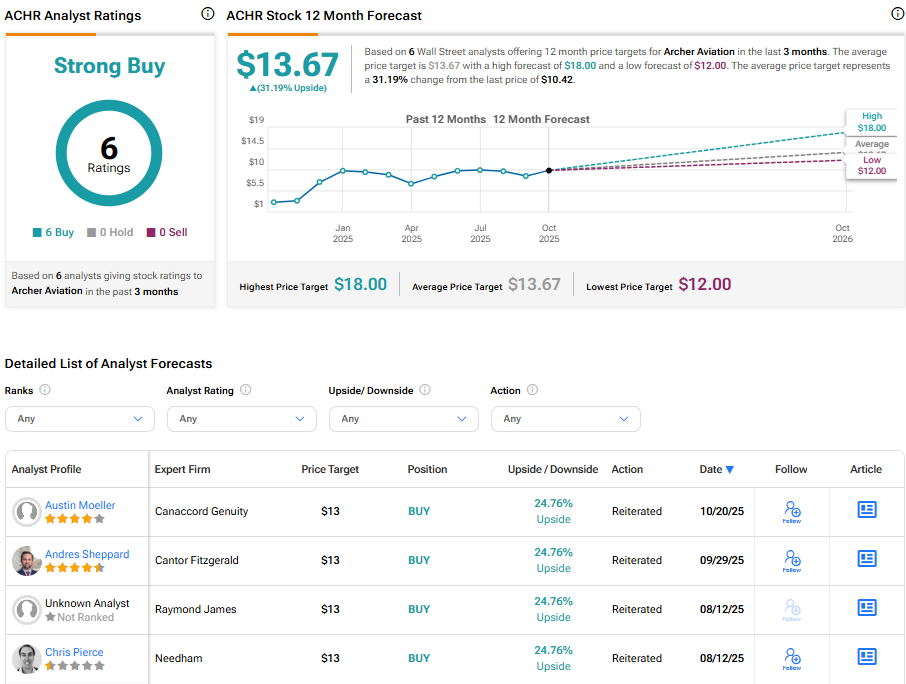The height and width of the screenshot is (684, 906).
Task: Click Chris Pierce's profile photo
Action: point(26,658)
